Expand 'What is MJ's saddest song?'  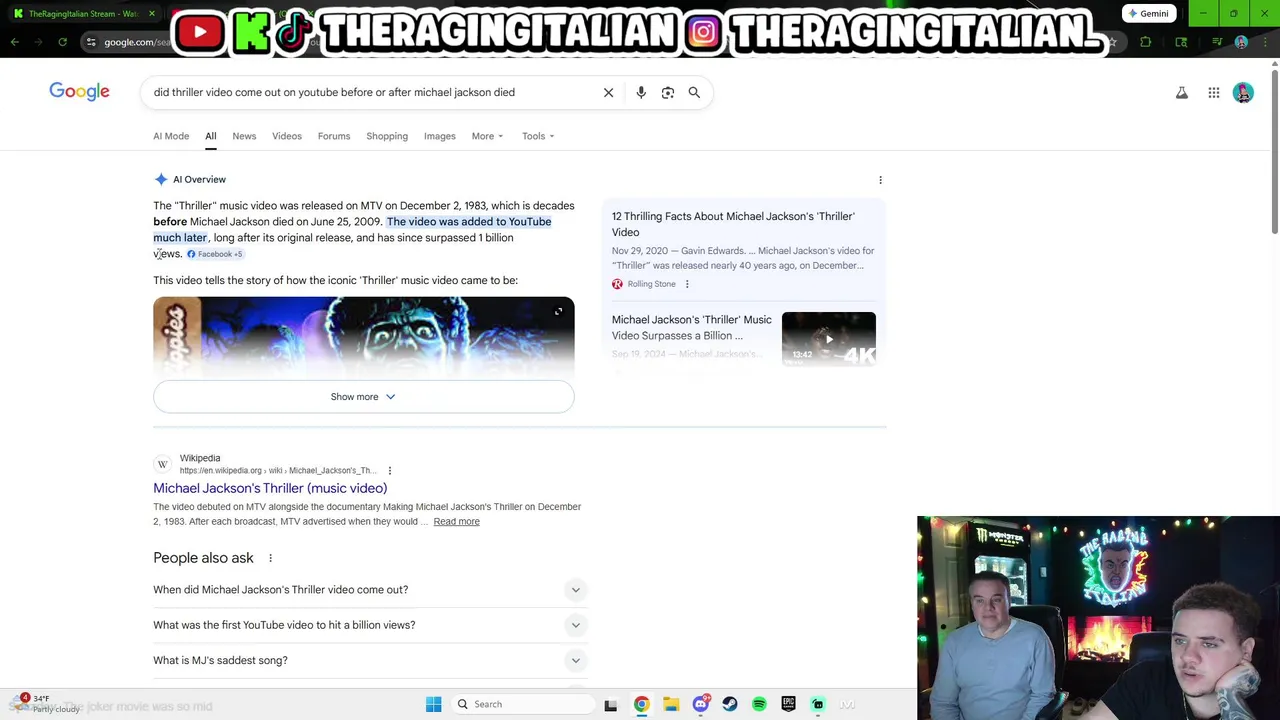[370, 660]
